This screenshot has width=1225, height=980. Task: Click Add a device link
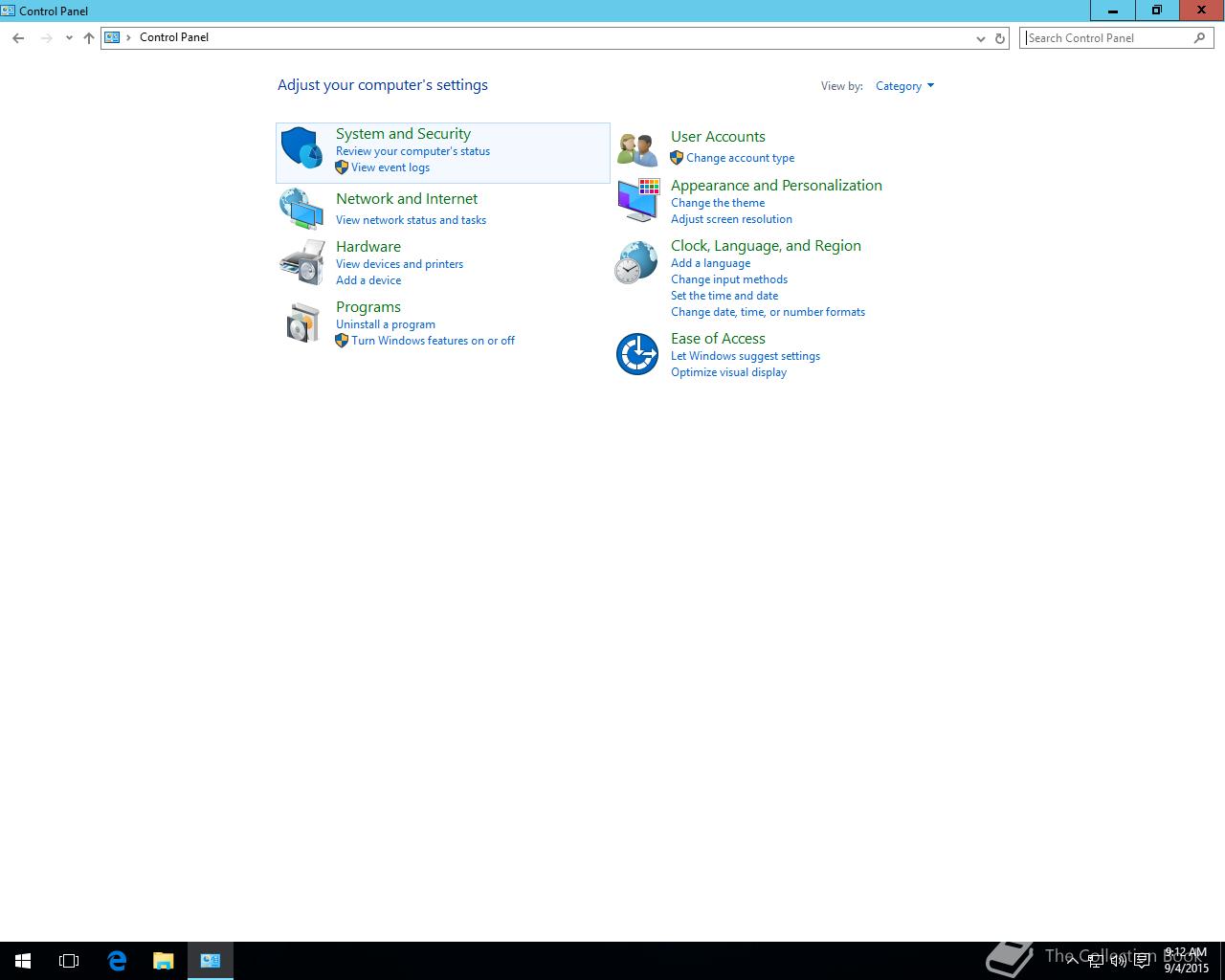tap(368, 280)
